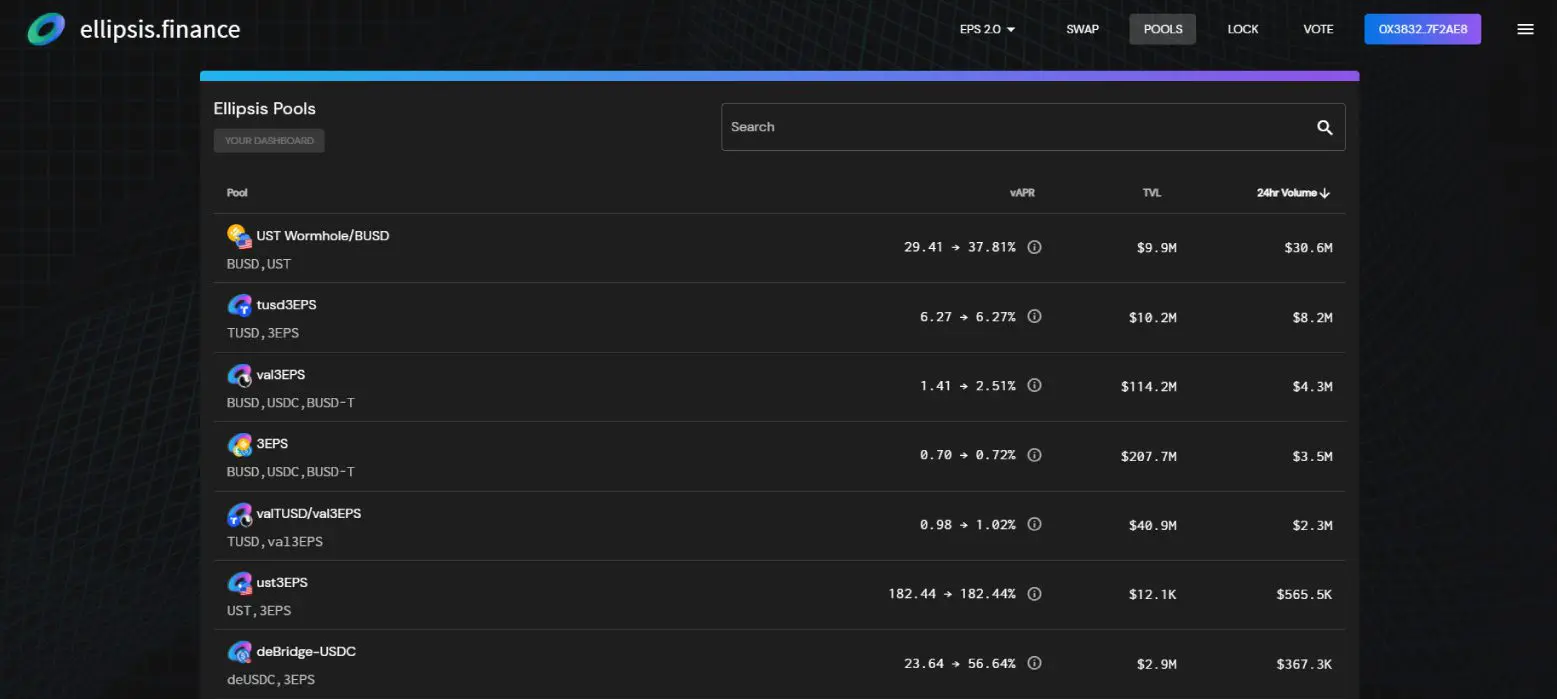The height and width of the screenshot is (699, 1557).
Task: Click UST Wormhole/BUSD pool token icon
Action: click(239, 237)
